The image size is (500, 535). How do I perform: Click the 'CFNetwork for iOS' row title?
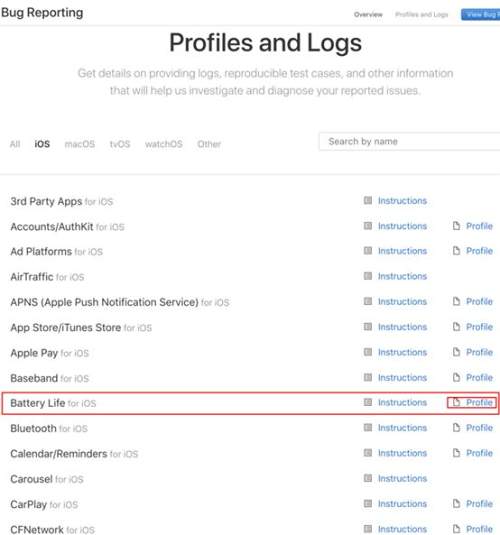pyautogui.click(x=52, y=530)
